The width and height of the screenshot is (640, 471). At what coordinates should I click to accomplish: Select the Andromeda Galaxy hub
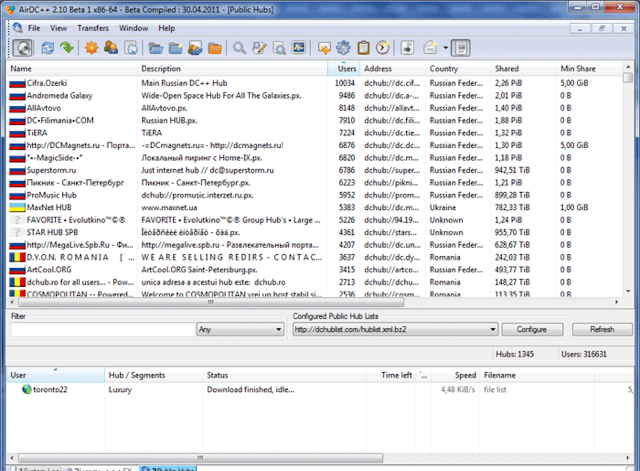coord(315,96)
